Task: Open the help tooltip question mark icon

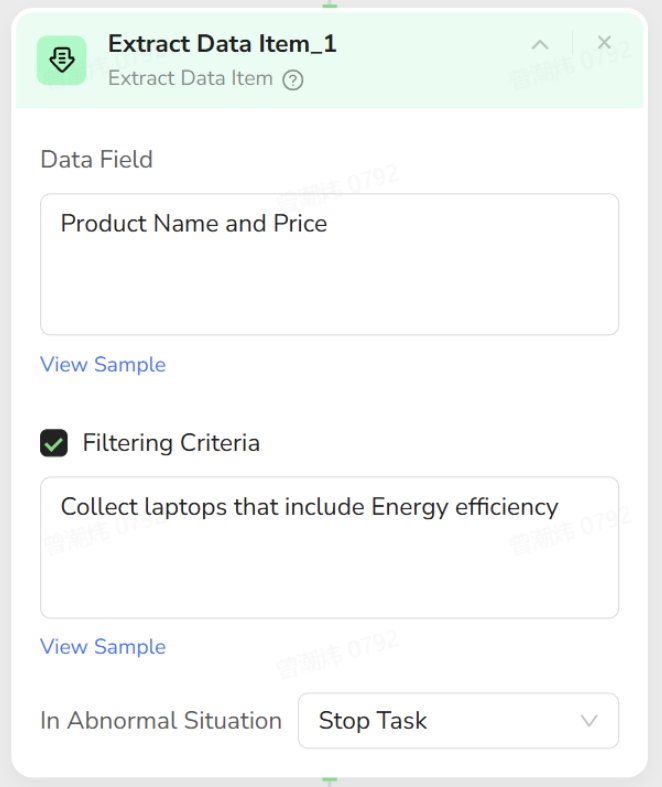Action: pyautogui.click(x=293, y=80)
